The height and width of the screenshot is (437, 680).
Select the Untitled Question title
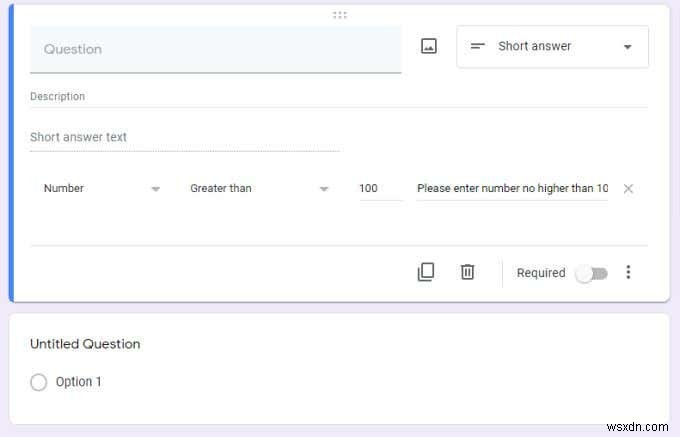coord(85,344)
